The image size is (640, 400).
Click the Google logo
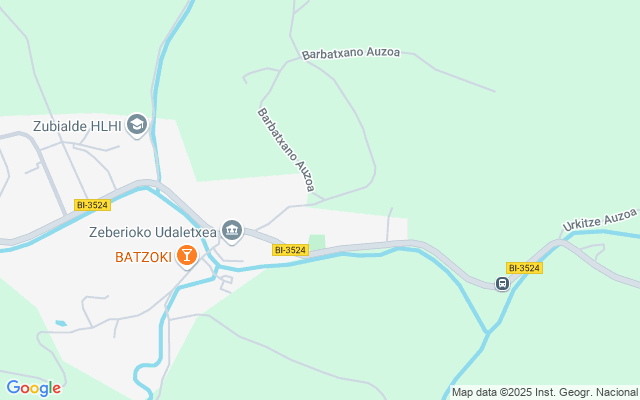tap(33, 388)
